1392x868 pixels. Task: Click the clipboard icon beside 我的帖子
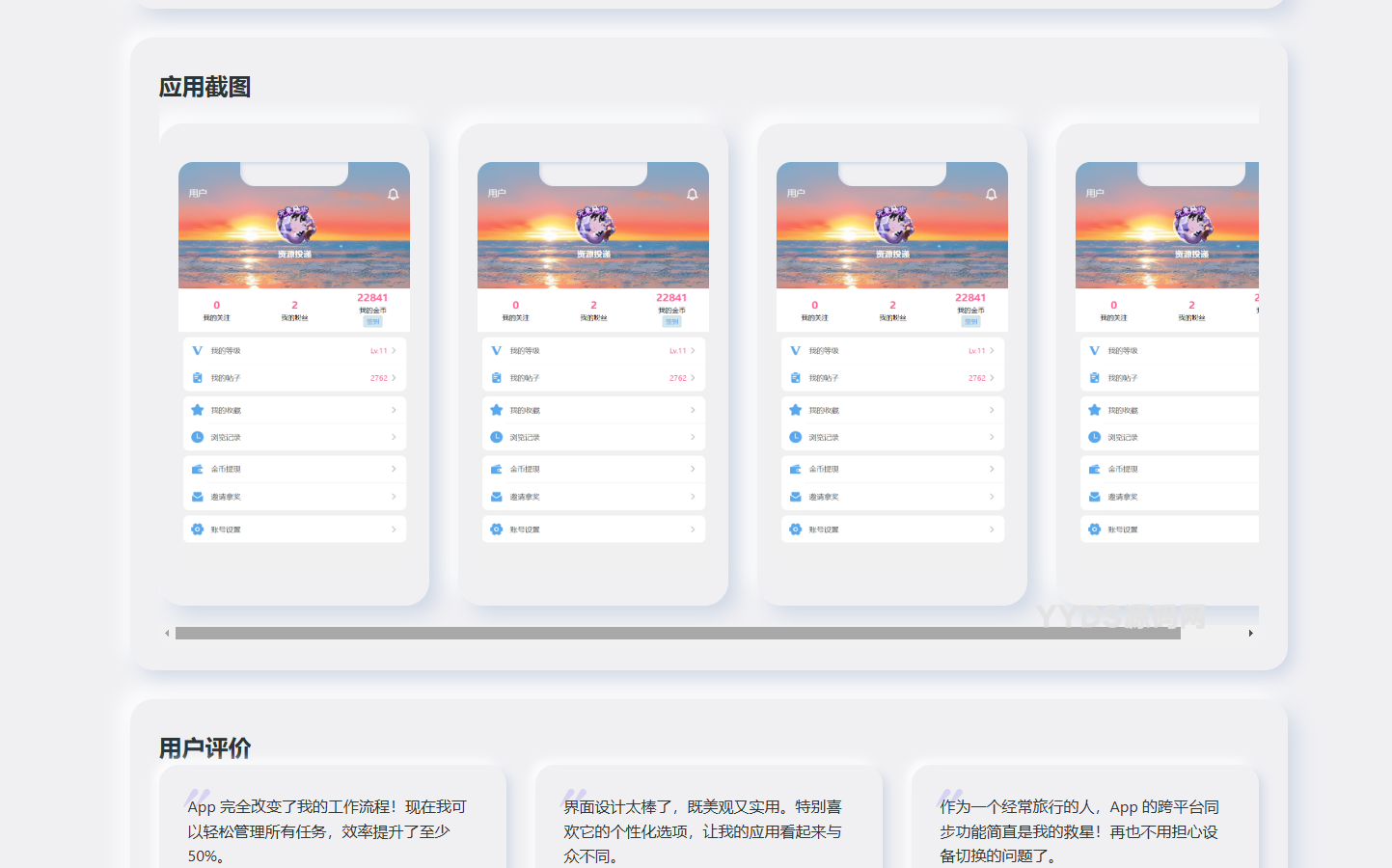(x=198, y=378)
